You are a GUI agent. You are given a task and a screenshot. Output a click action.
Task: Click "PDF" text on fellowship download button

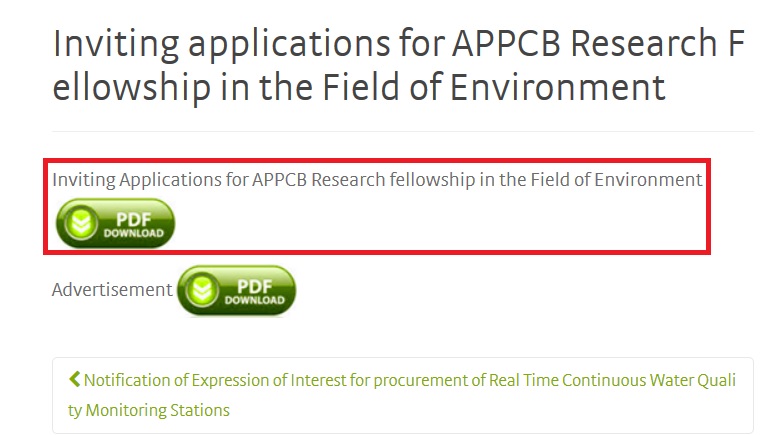coord(133,216)
